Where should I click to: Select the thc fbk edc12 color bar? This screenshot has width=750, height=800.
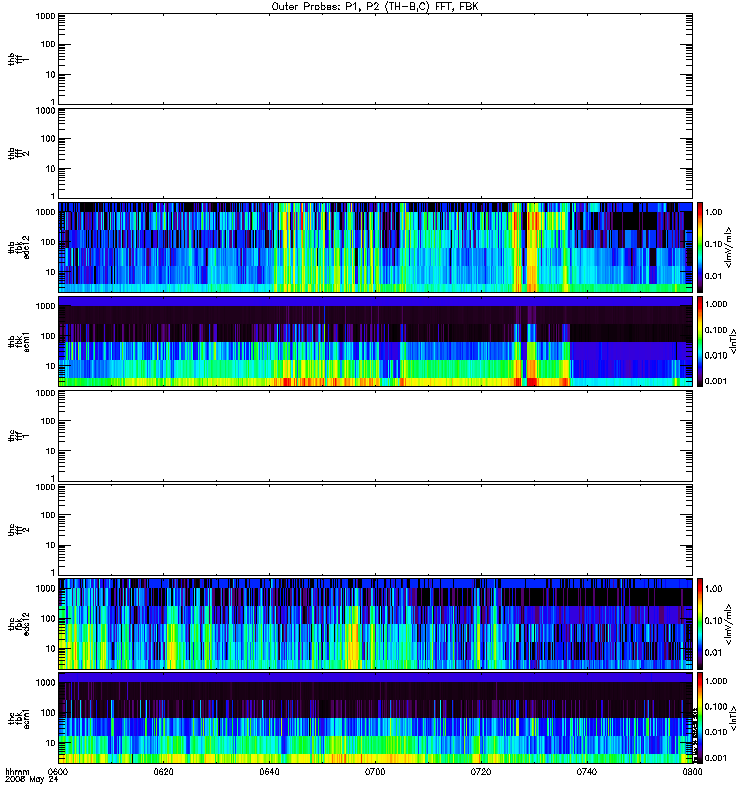pos(700,623)
